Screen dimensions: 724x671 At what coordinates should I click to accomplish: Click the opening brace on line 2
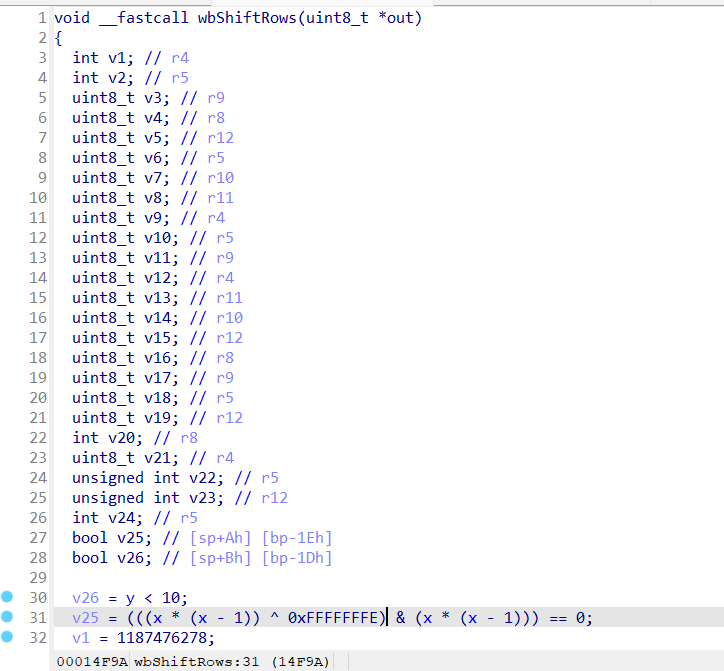58,38
